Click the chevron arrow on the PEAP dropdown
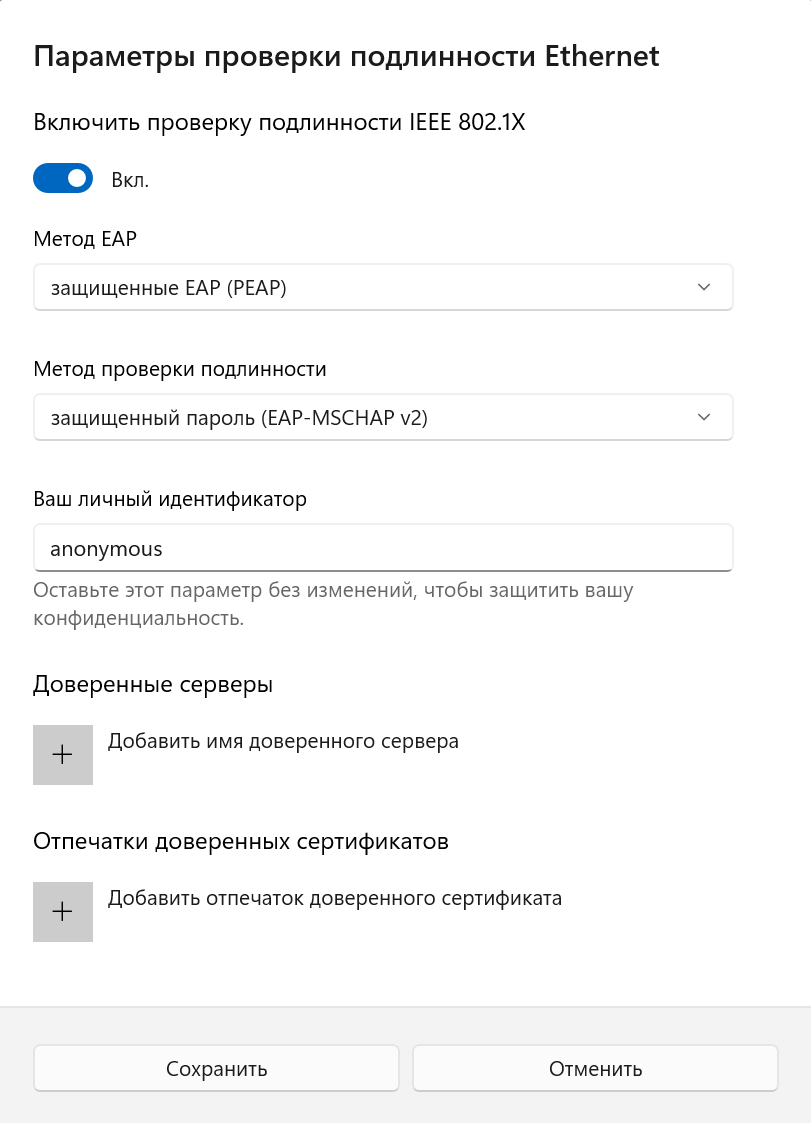 (704, 288)
